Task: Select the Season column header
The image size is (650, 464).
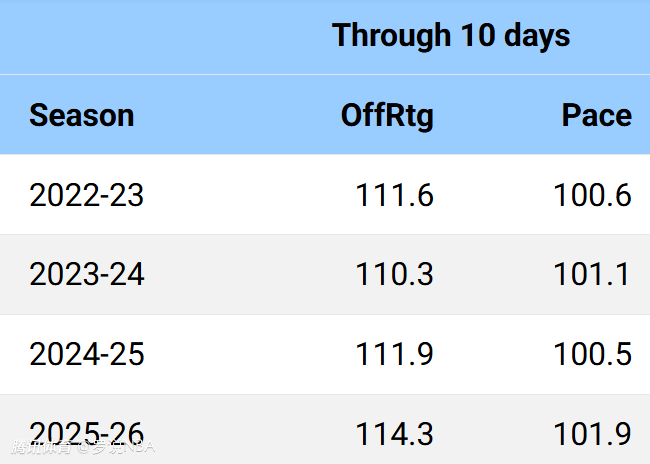Action: (x=81, y=115)
